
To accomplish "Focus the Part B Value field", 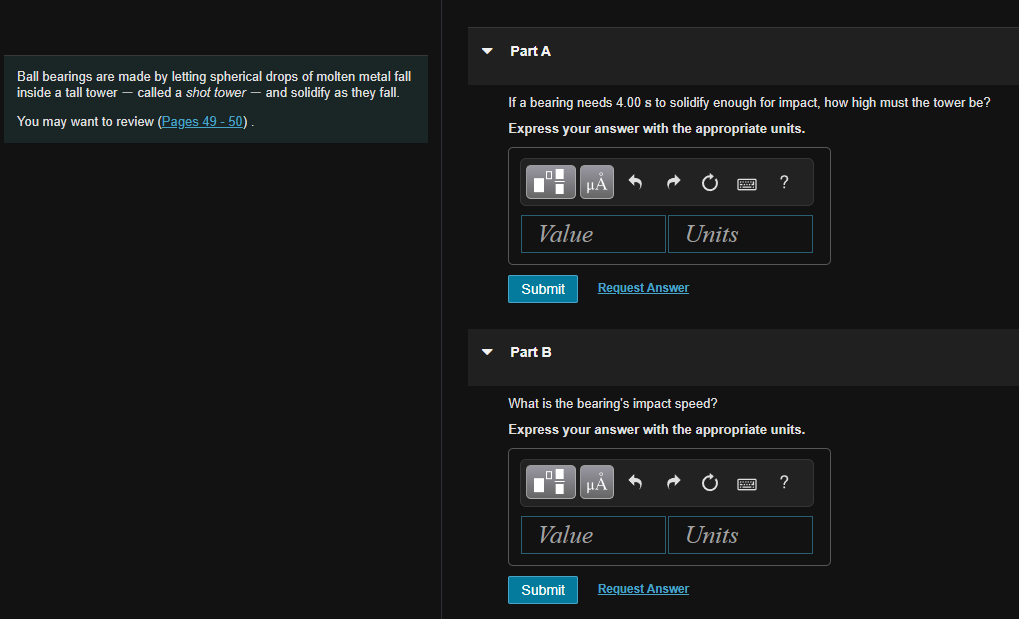I will click(x=593, y=535).
